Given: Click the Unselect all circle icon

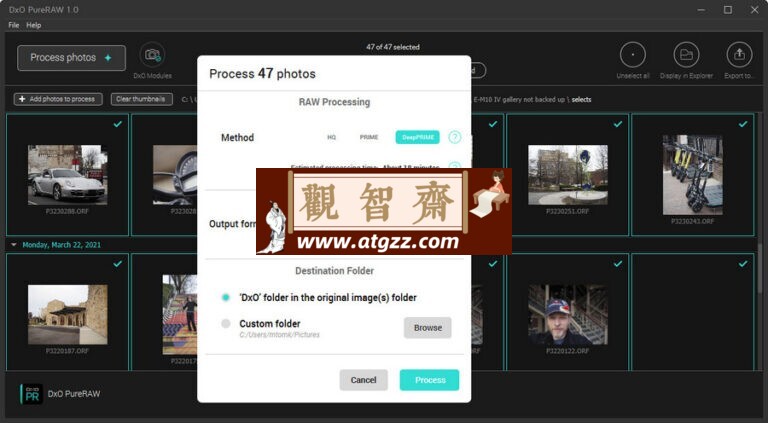Looking at the screenshot, I should (633, 55).
